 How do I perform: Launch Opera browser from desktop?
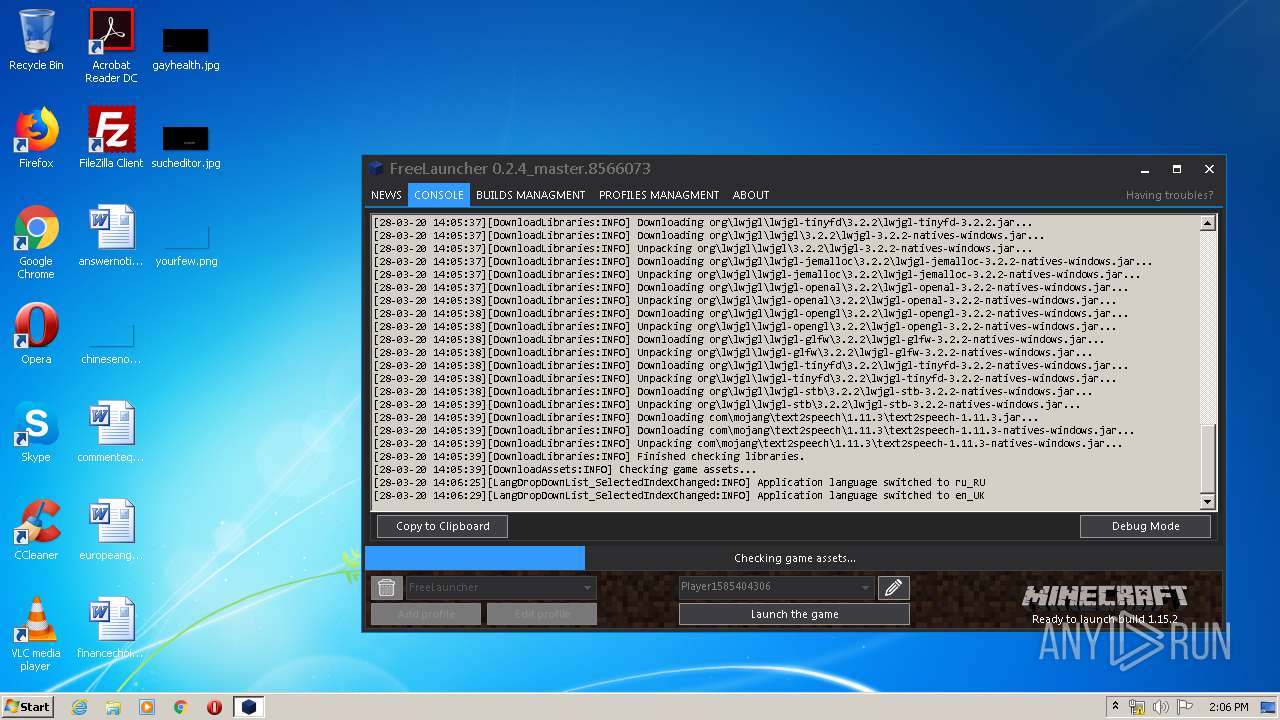coord(36,334)
